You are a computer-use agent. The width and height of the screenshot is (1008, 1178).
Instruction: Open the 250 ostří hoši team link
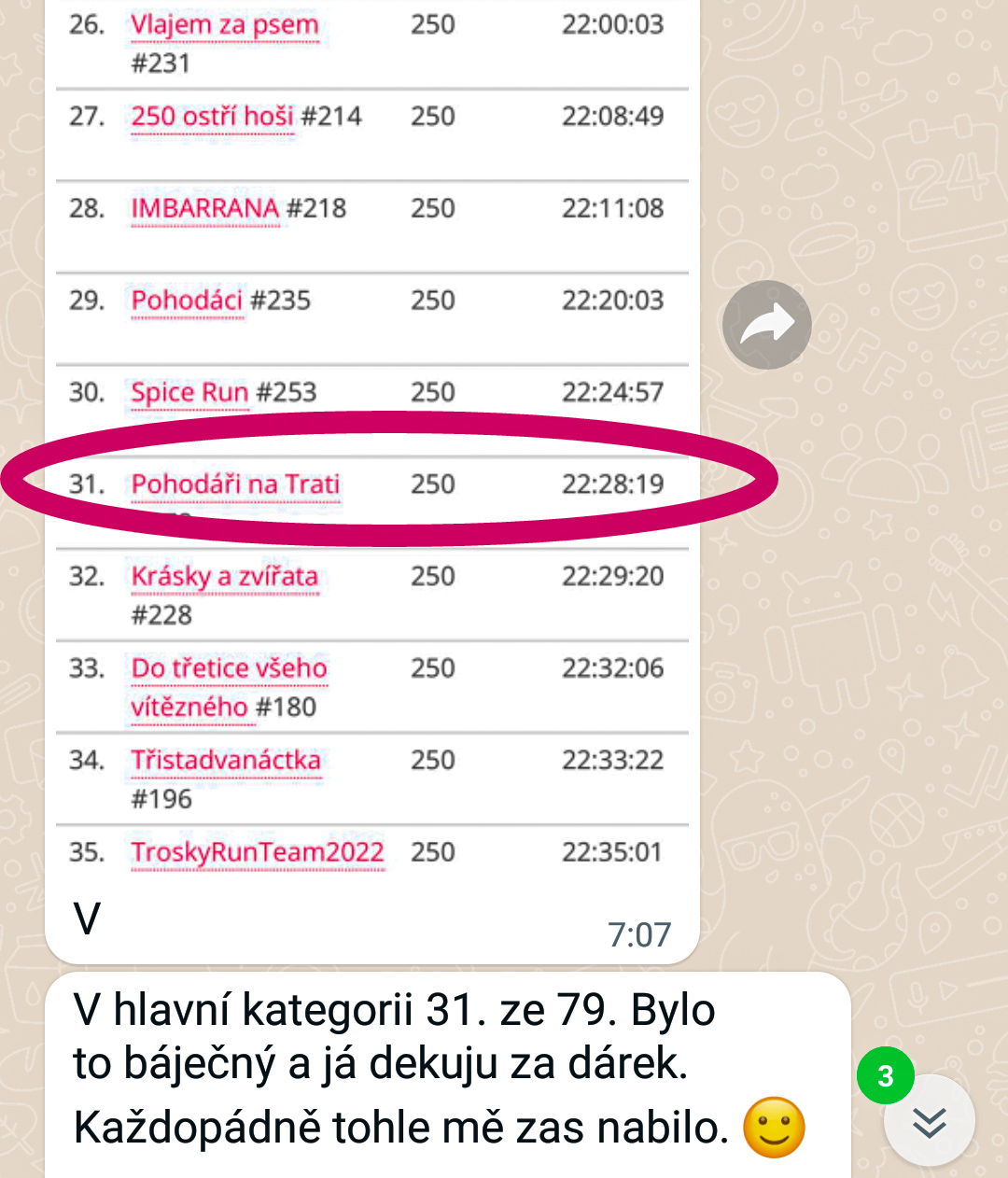[212, 117]
